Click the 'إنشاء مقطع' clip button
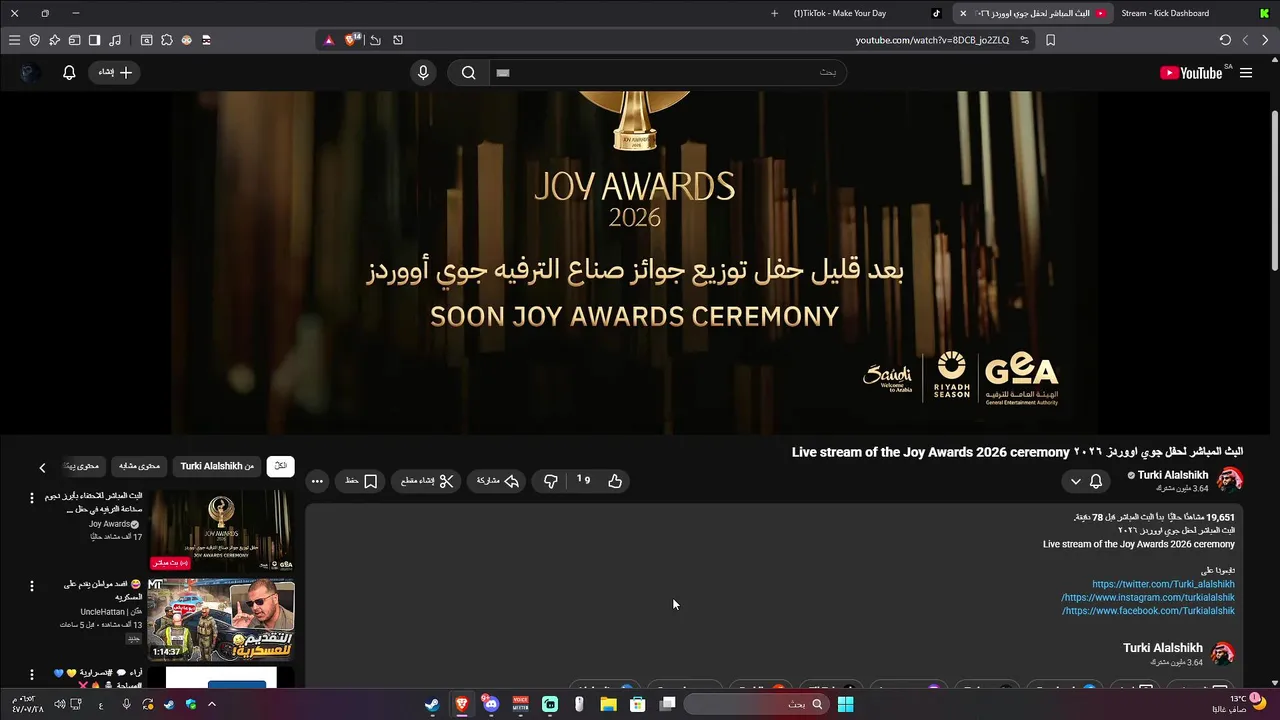The height and width of the screenshot is (720, 1280). [427, 481]
